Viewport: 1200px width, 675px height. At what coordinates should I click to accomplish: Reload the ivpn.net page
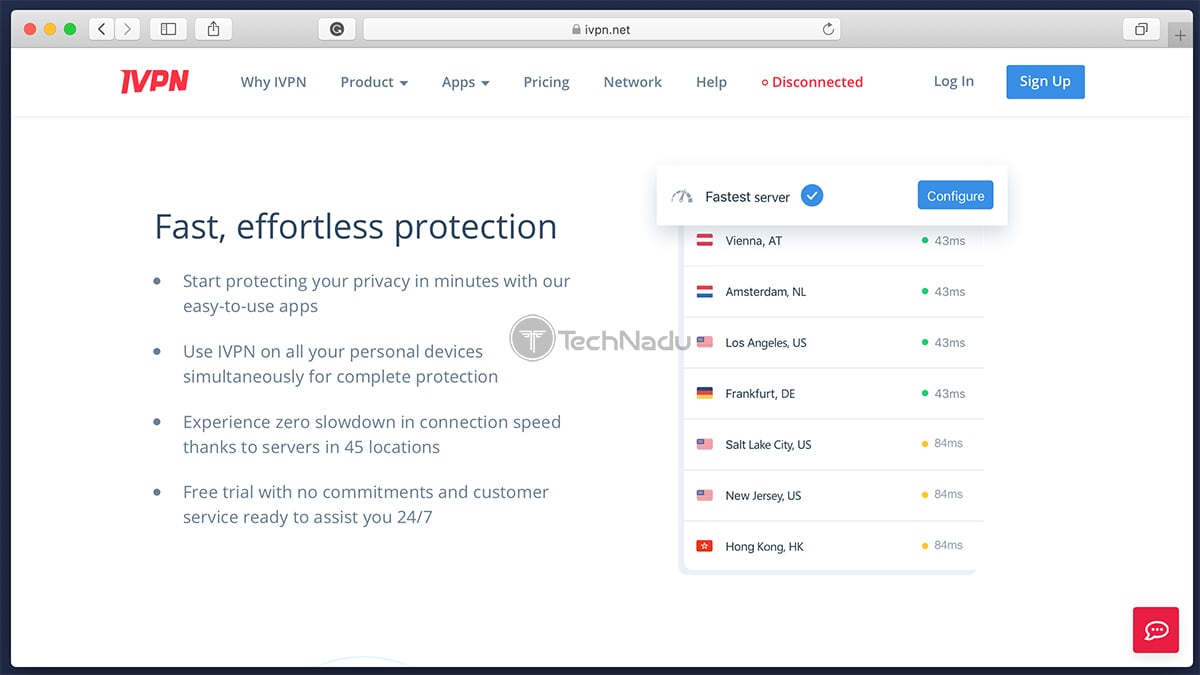pos(828,30)
